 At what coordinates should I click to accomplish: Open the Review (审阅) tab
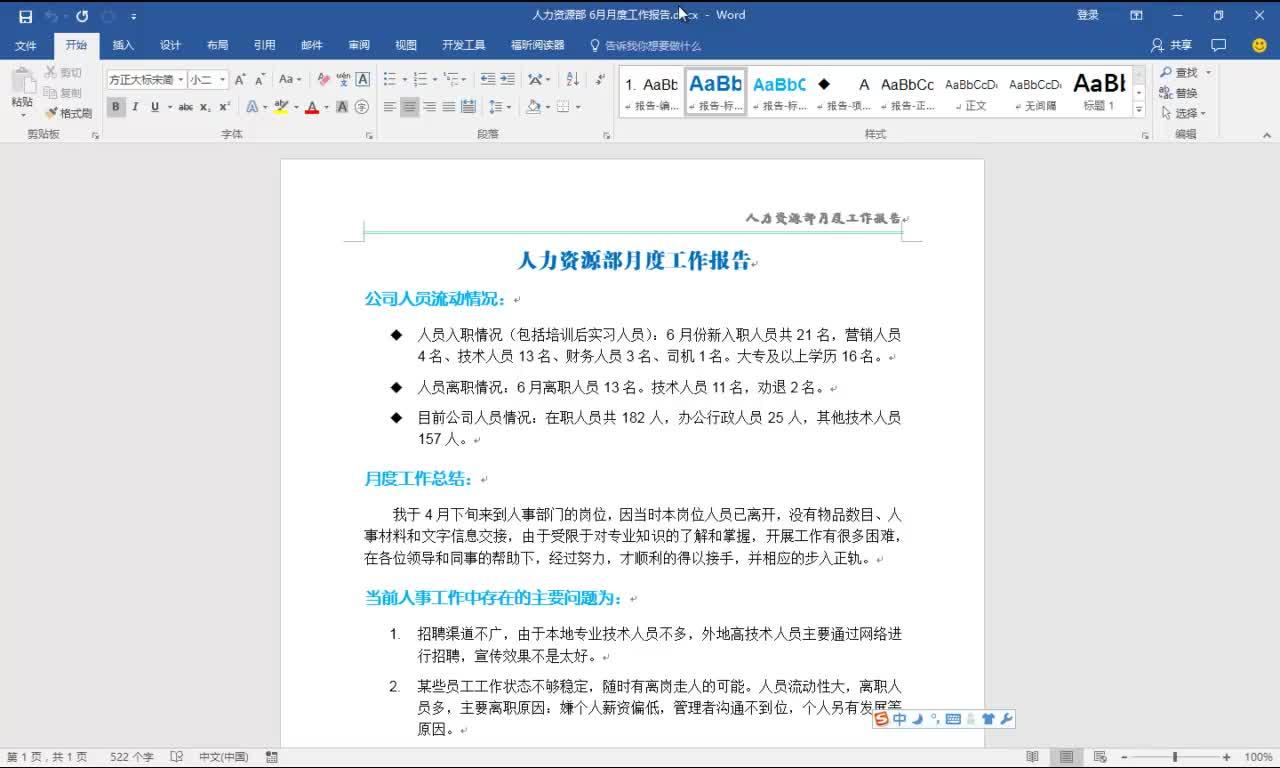tap(359, 45)
